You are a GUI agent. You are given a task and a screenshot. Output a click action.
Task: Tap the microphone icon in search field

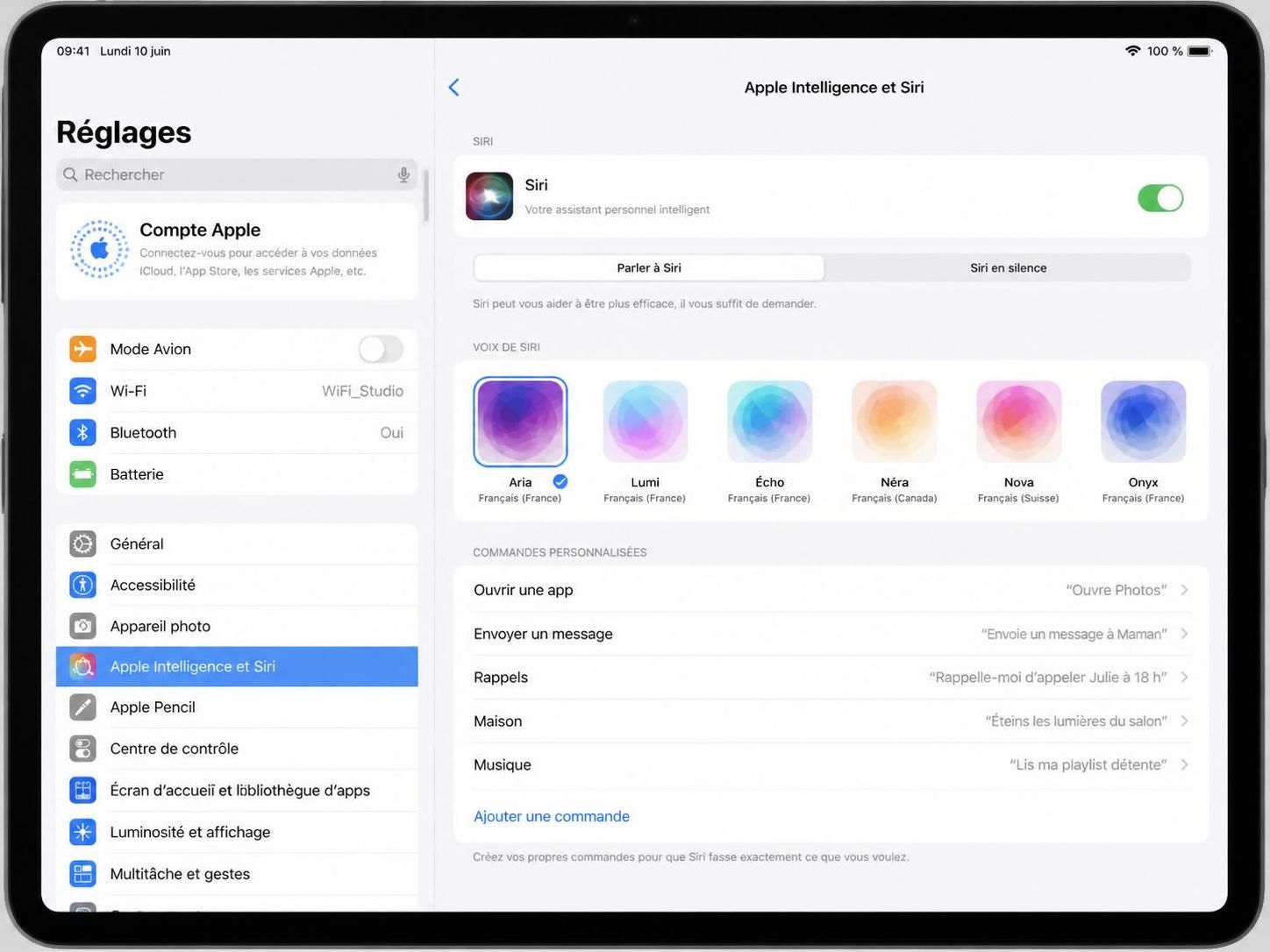point(403,174)
